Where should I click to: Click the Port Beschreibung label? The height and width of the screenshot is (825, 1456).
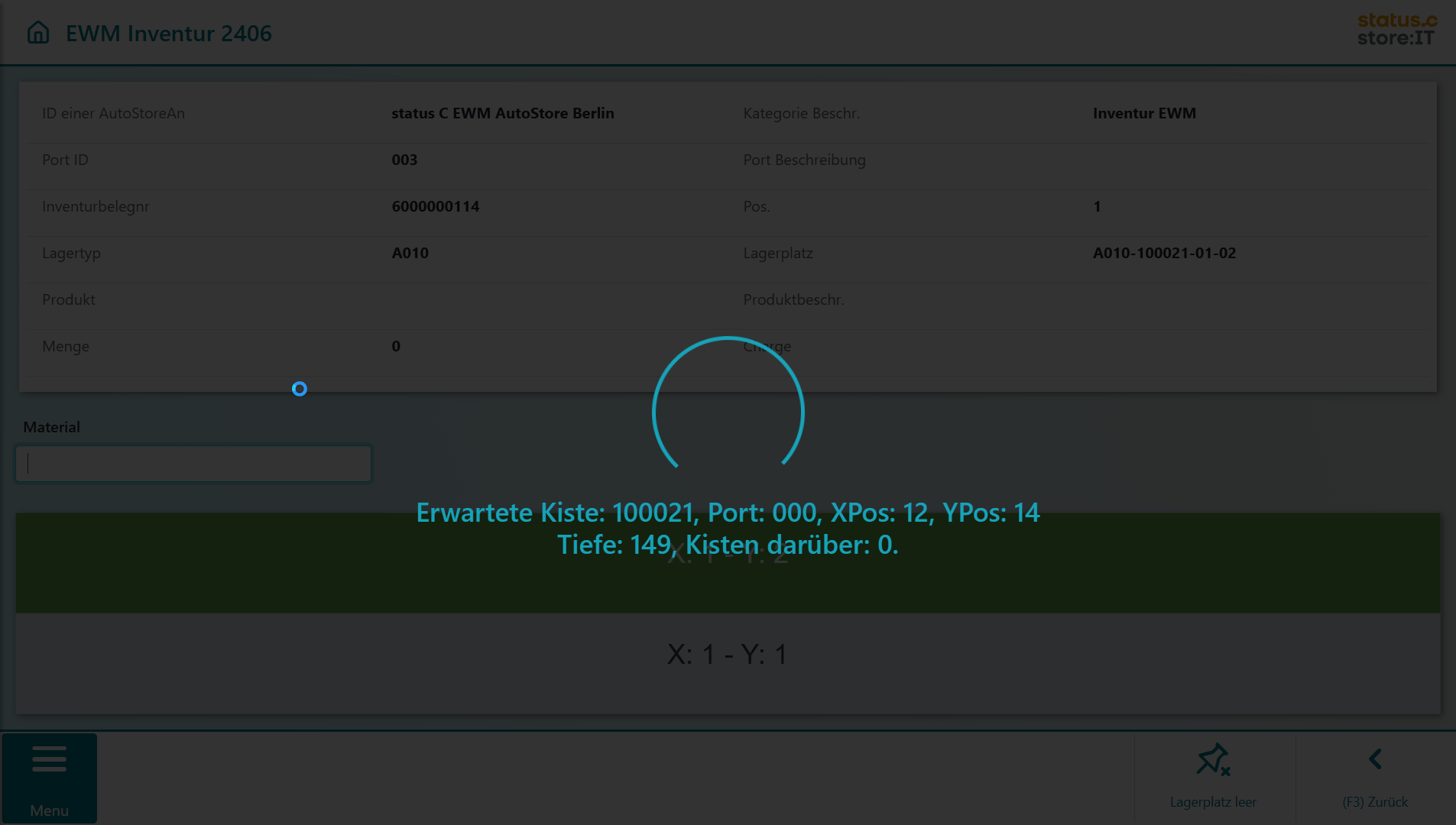pos(804,160)
